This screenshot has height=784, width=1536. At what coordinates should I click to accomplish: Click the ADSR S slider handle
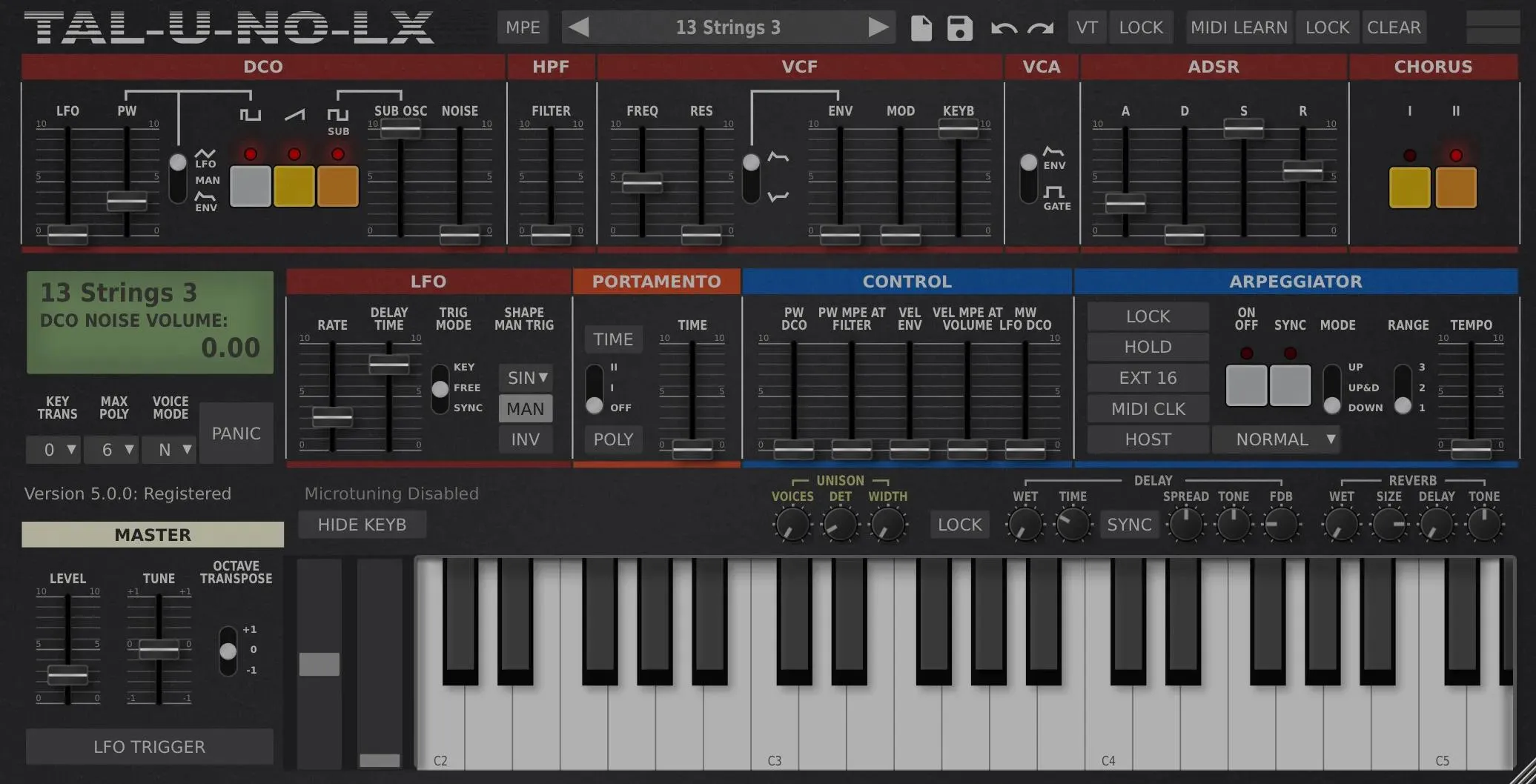tap(1243, 128)
